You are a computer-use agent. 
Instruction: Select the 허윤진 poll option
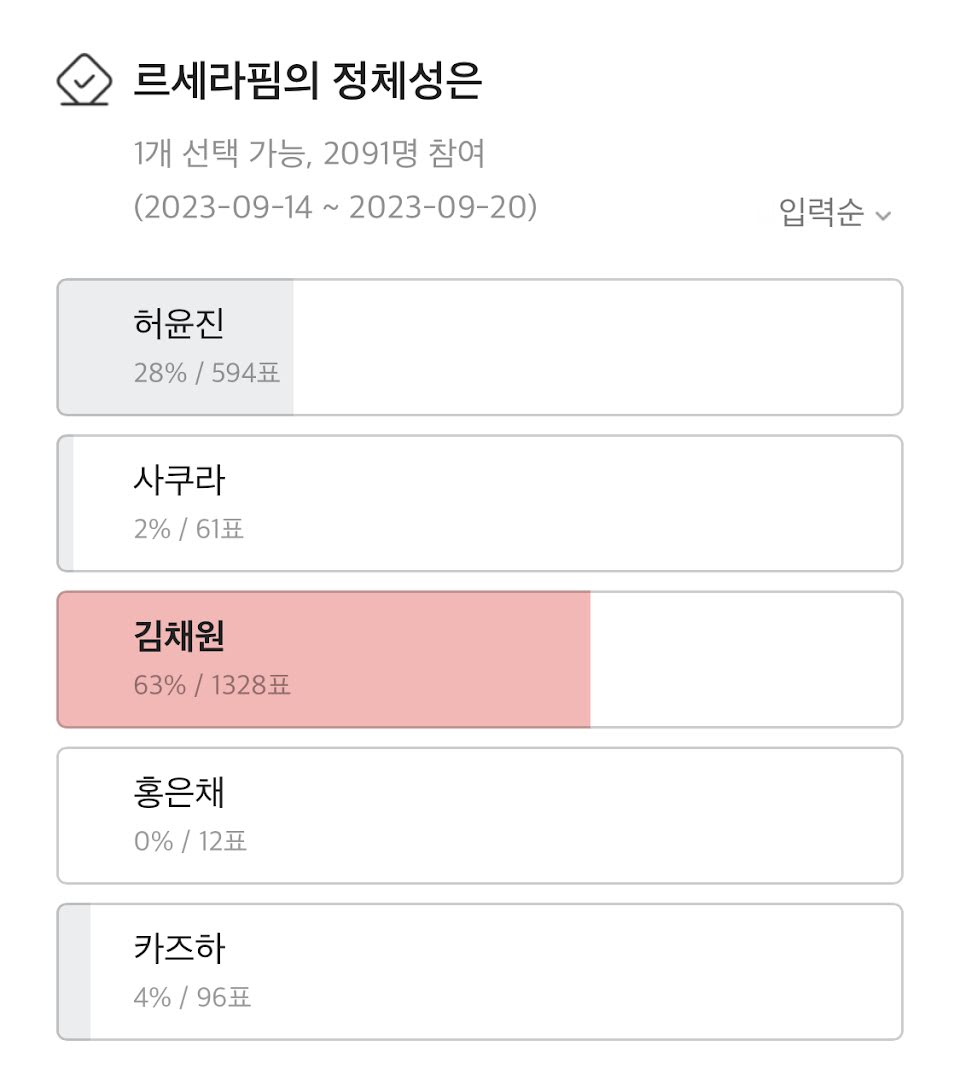480,347
